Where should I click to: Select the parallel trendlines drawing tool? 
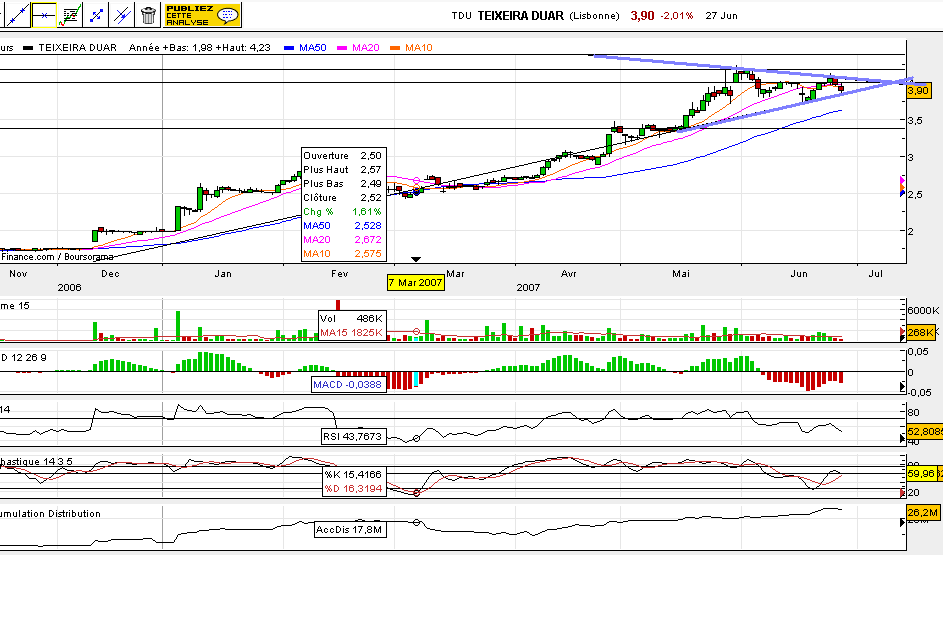click(x=122, y=15)
